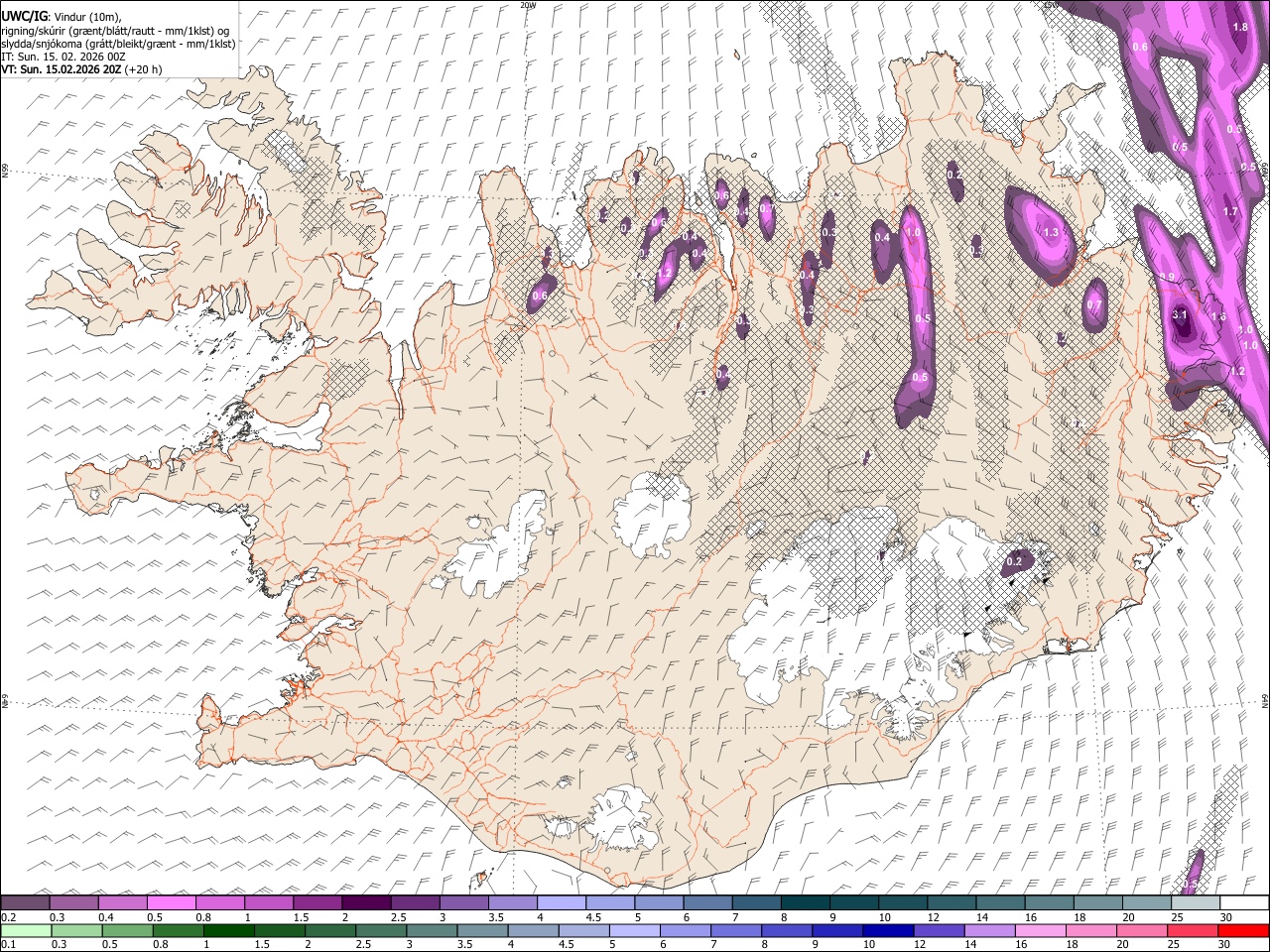Viewport: 1270px width, 952px height.
Task: Click the 0.6 value on the northwest purple patch
Action: (540, 296)
